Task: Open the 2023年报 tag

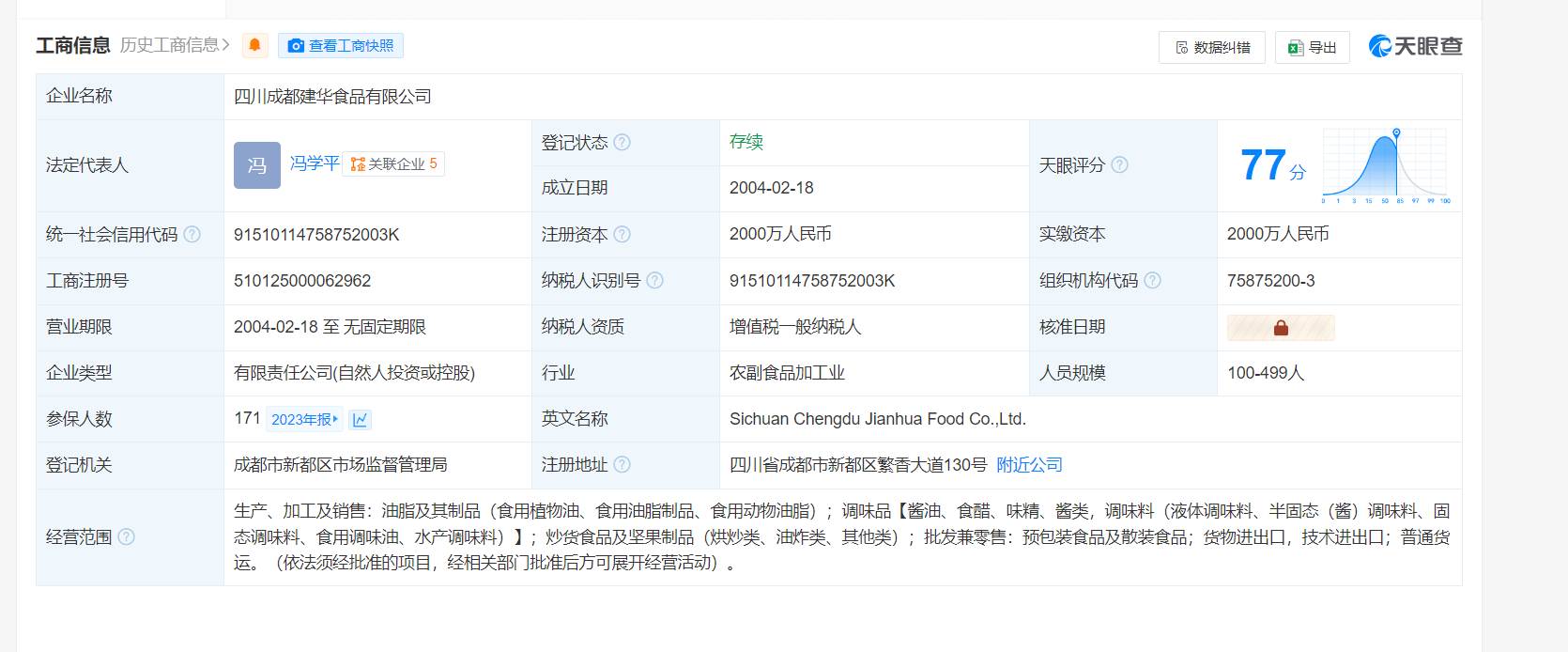Action: point(304,419)
